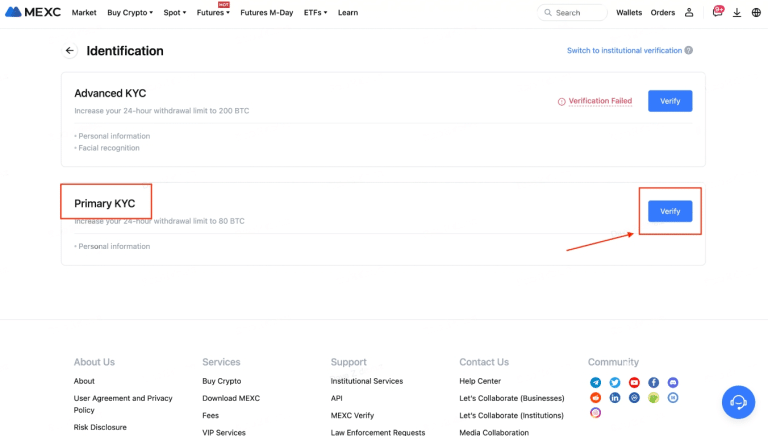Screen dimensions: 768x436
Task: Open the green CoinGecko community icon
Action: pos(653,398)
